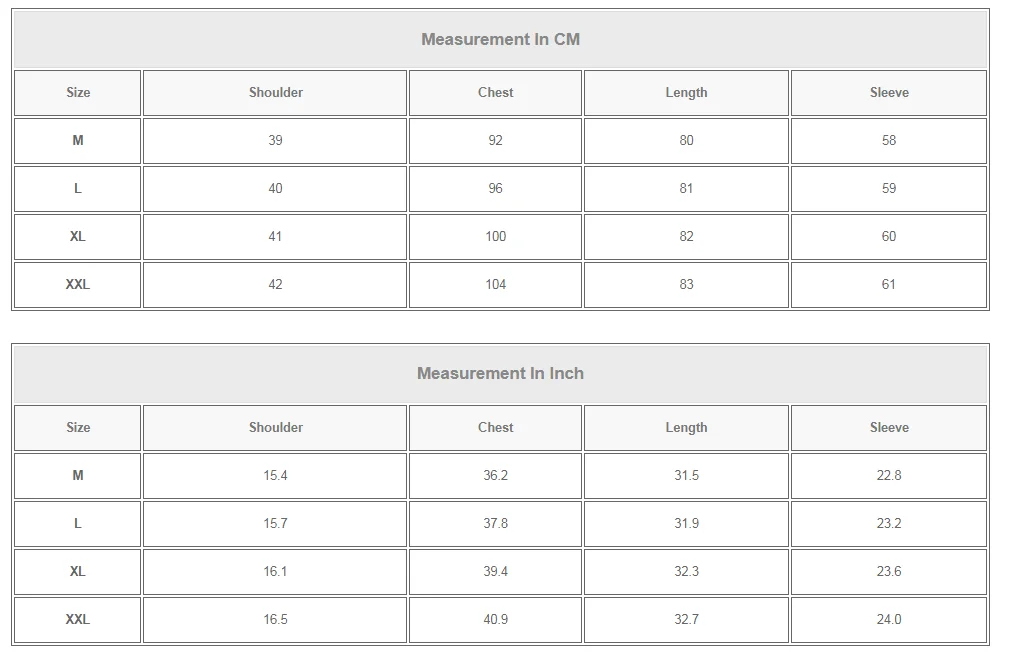The image size is (1016, 667).
Task: Click the chest value 40.9 cell
Action: [x=495, y=620]
